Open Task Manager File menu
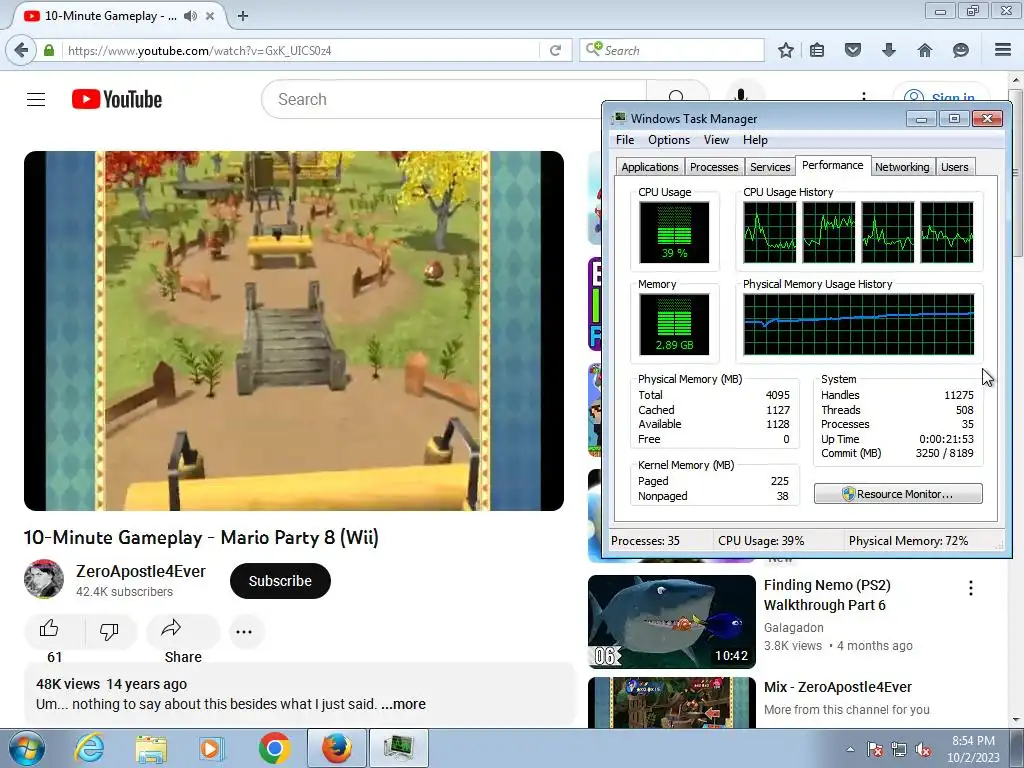 [625, 140]
